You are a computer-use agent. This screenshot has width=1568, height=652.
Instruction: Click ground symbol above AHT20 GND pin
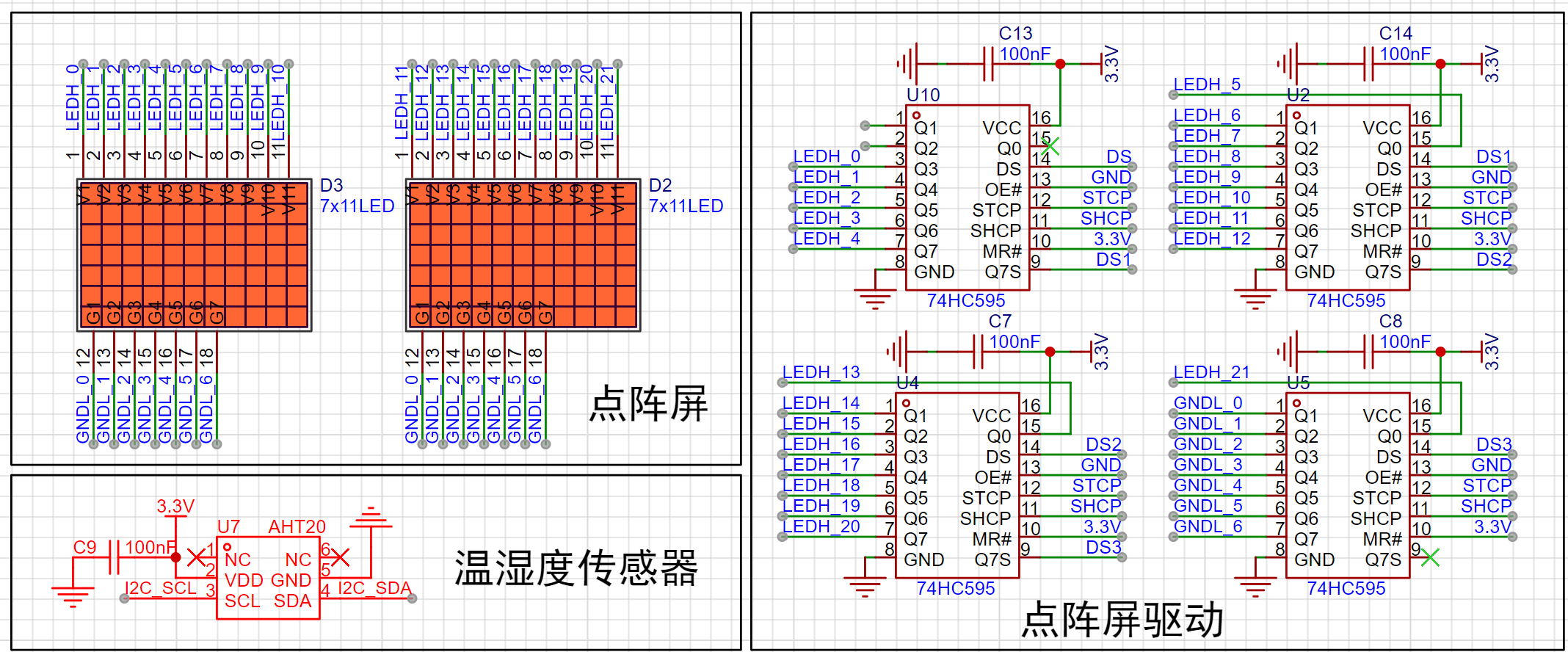pos(371,517)
